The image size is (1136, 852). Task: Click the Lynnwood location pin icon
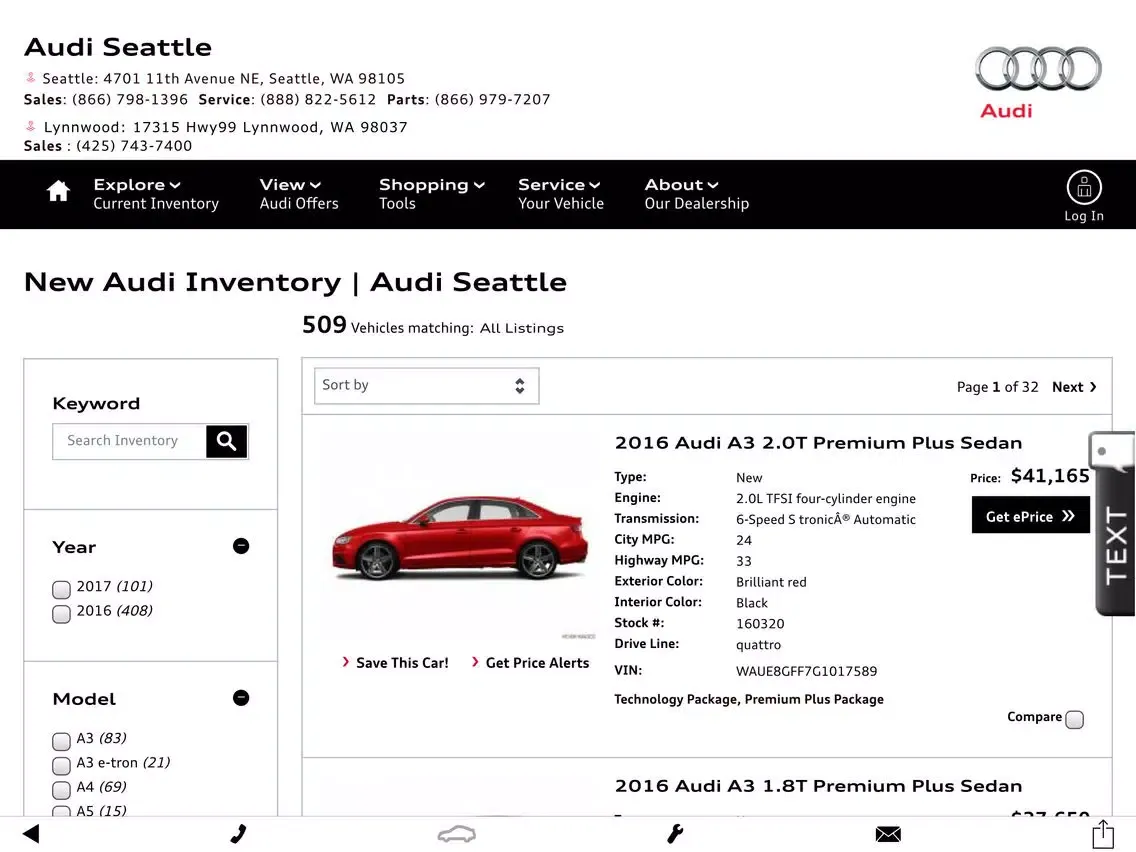30,126
